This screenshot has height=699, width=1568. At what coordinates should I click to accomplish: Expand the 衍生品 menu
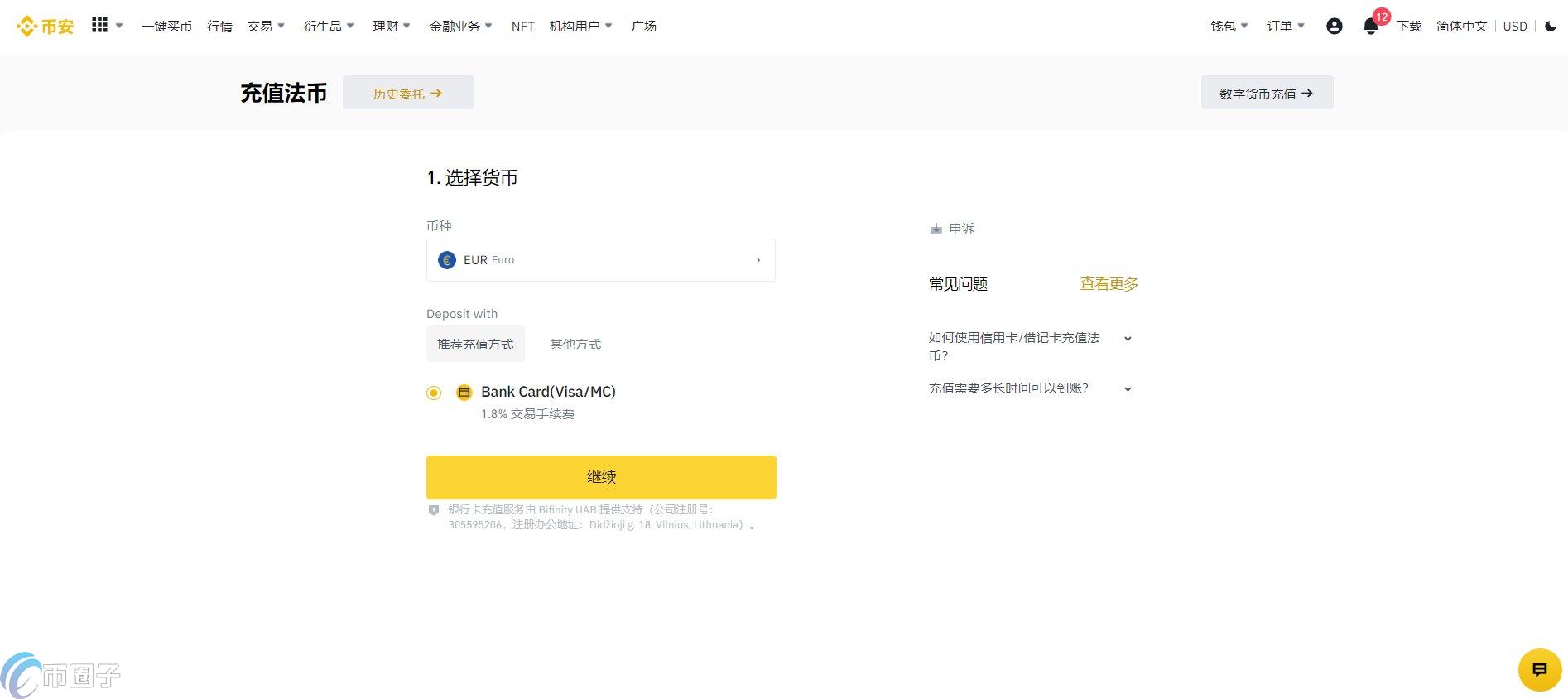(x=329, y=27)
